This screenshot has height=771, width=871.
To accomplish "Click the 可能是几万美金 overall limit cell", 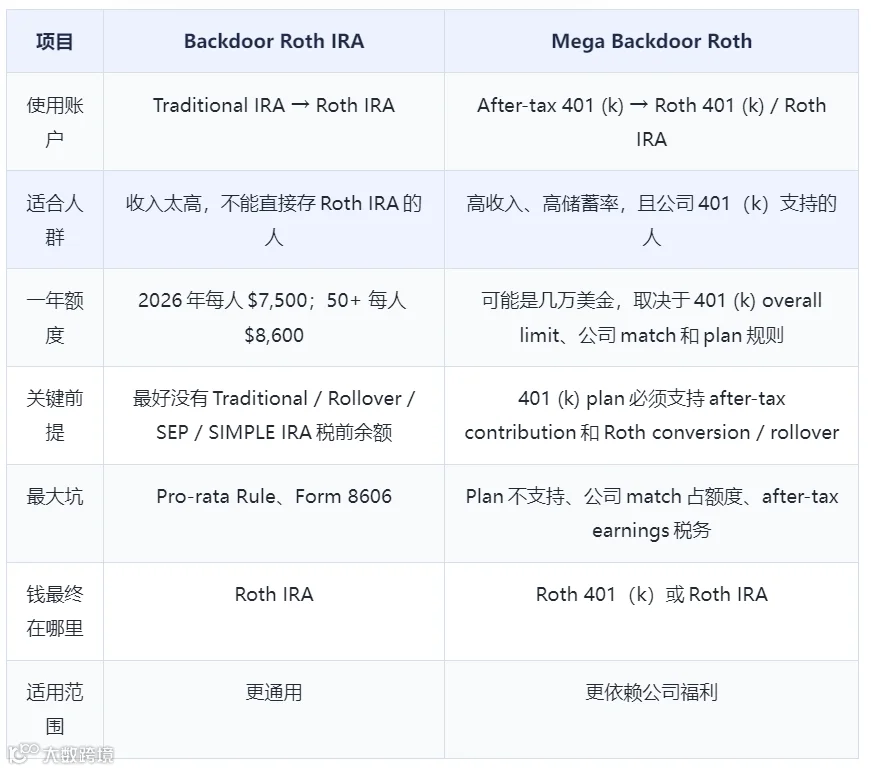I will [651, 318].
